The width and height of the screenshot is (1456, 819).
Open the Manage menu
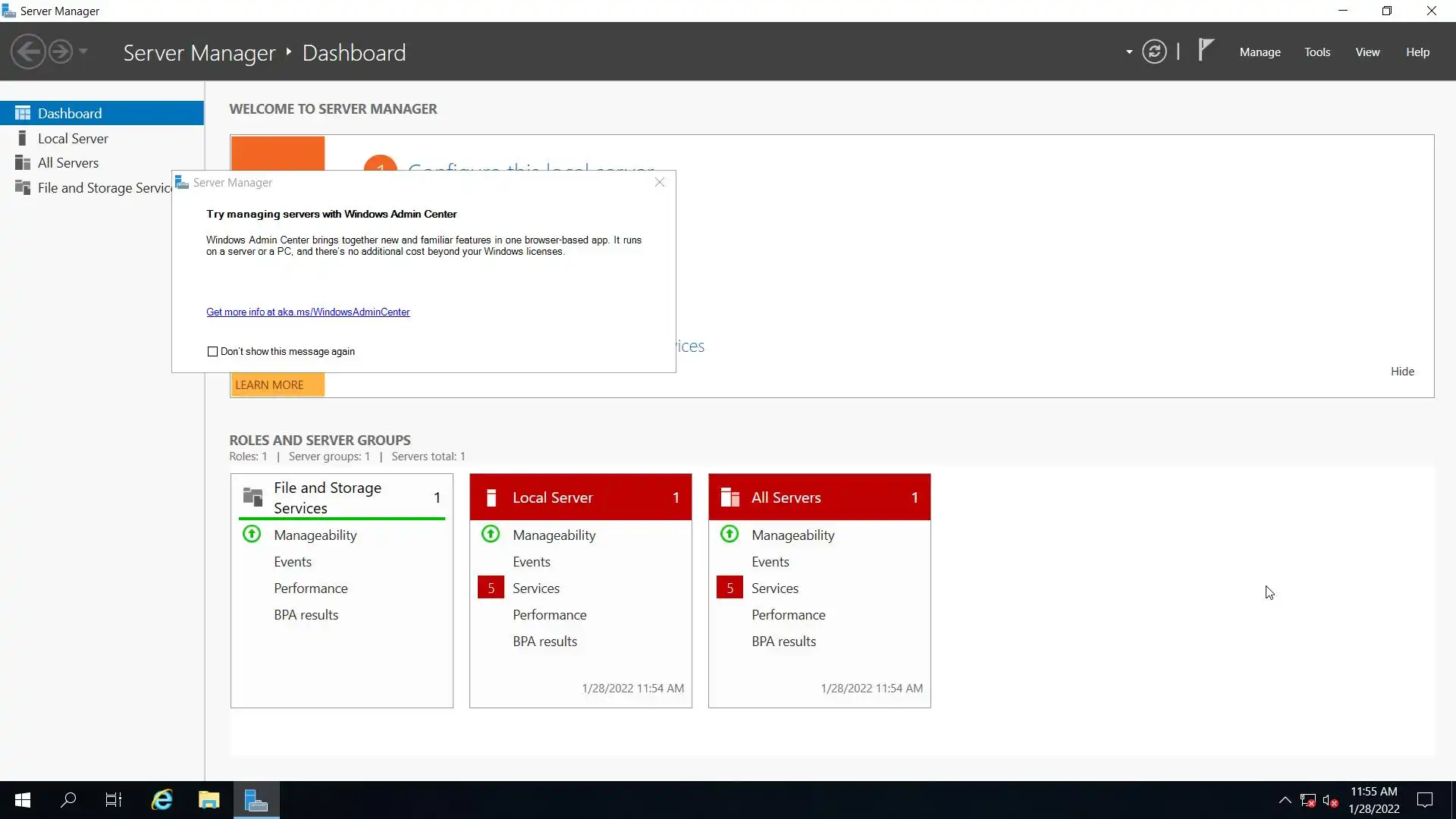pos(1260,52)
